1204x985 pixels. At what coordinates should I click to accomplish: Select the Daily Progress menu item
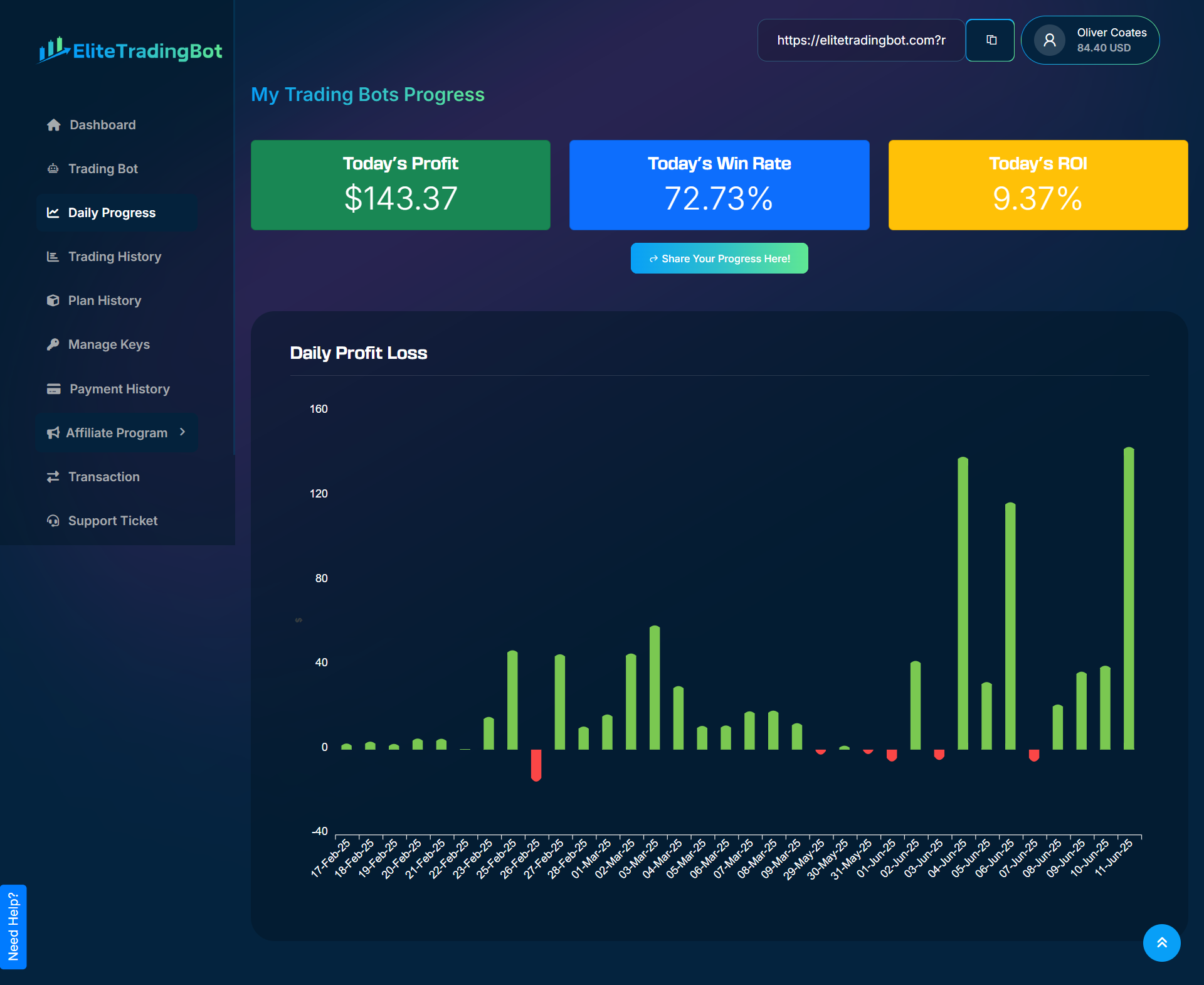pyautogui.click(x=112, y=213)
